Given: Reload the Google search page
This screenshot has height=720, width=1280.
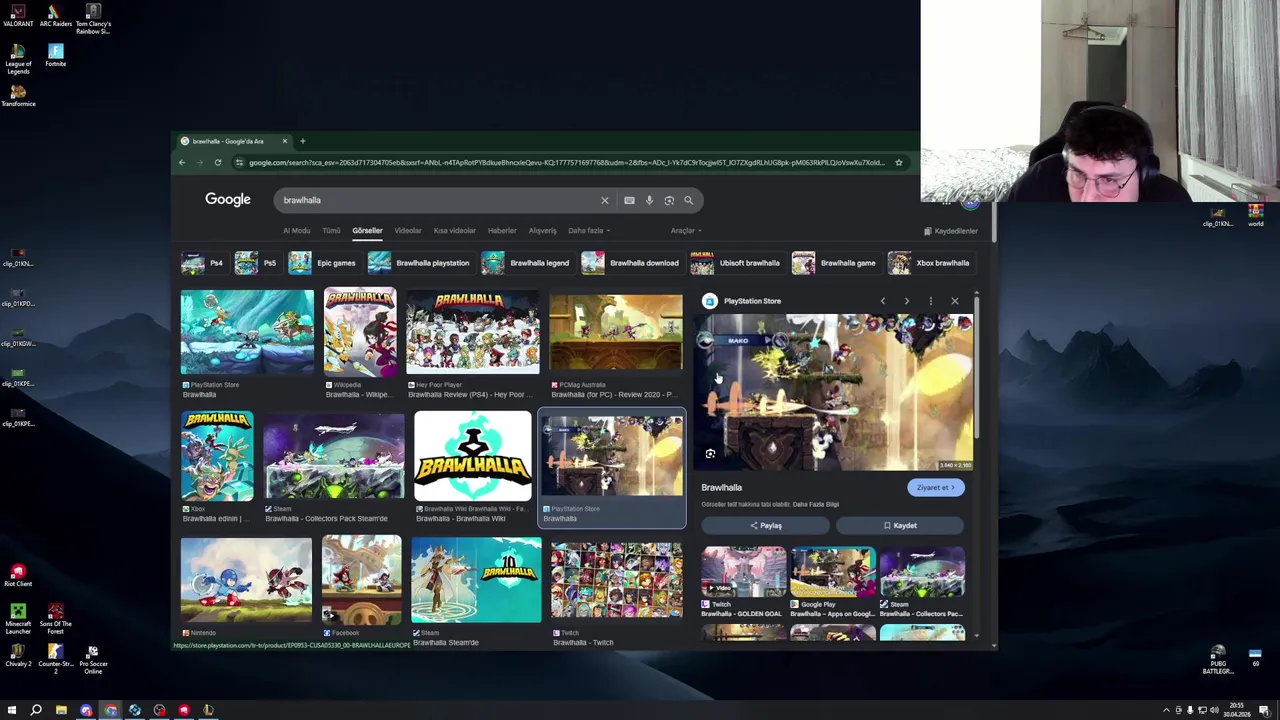Looking at the screenshot, I should pyautogui.click(x=217, y=162).
